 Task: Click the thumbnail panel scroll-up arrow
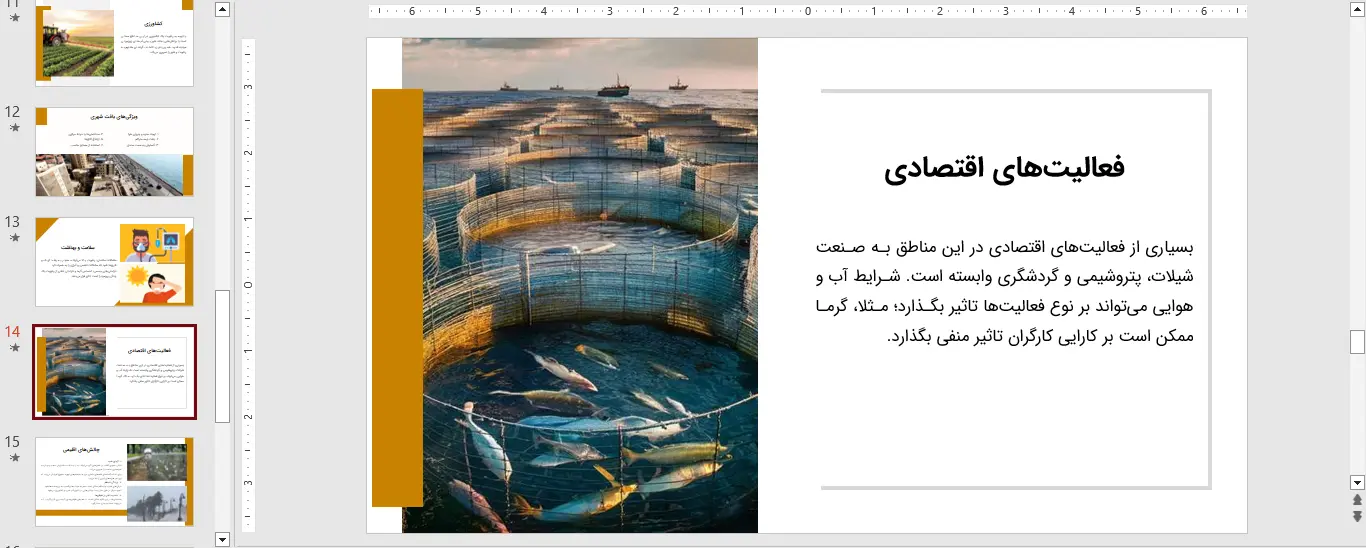[x=222, y=10]
